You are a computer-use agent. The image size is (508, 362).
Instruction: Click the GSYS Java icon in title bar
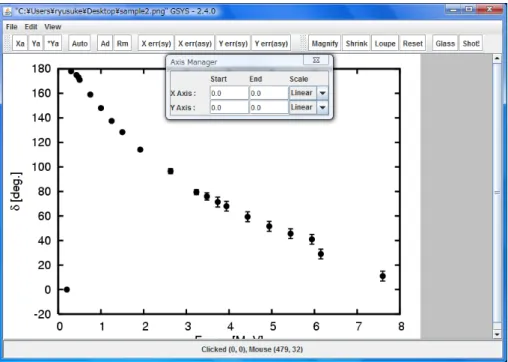pos(7,12)
